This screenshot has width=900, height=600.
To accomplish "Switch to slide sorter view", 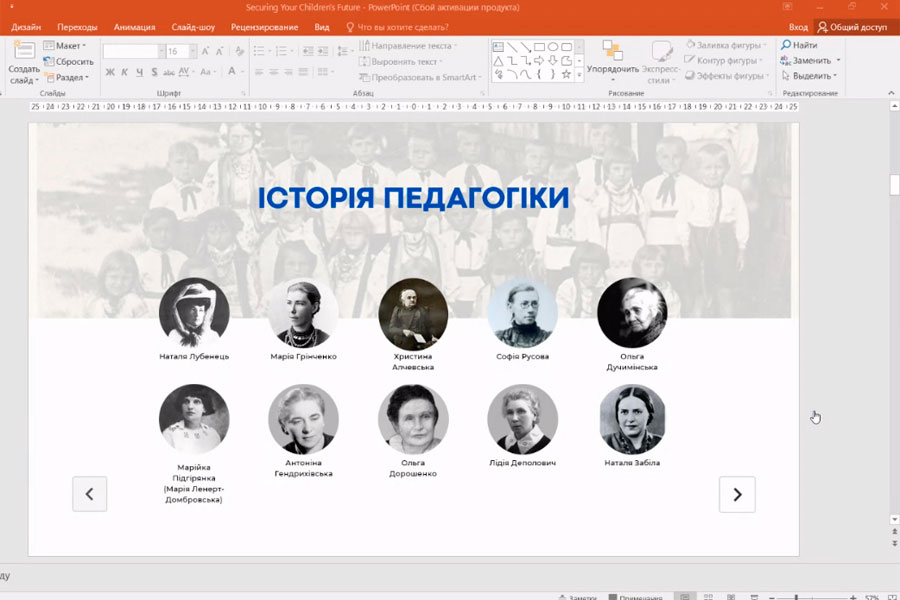I will click(x=708, y=596).
